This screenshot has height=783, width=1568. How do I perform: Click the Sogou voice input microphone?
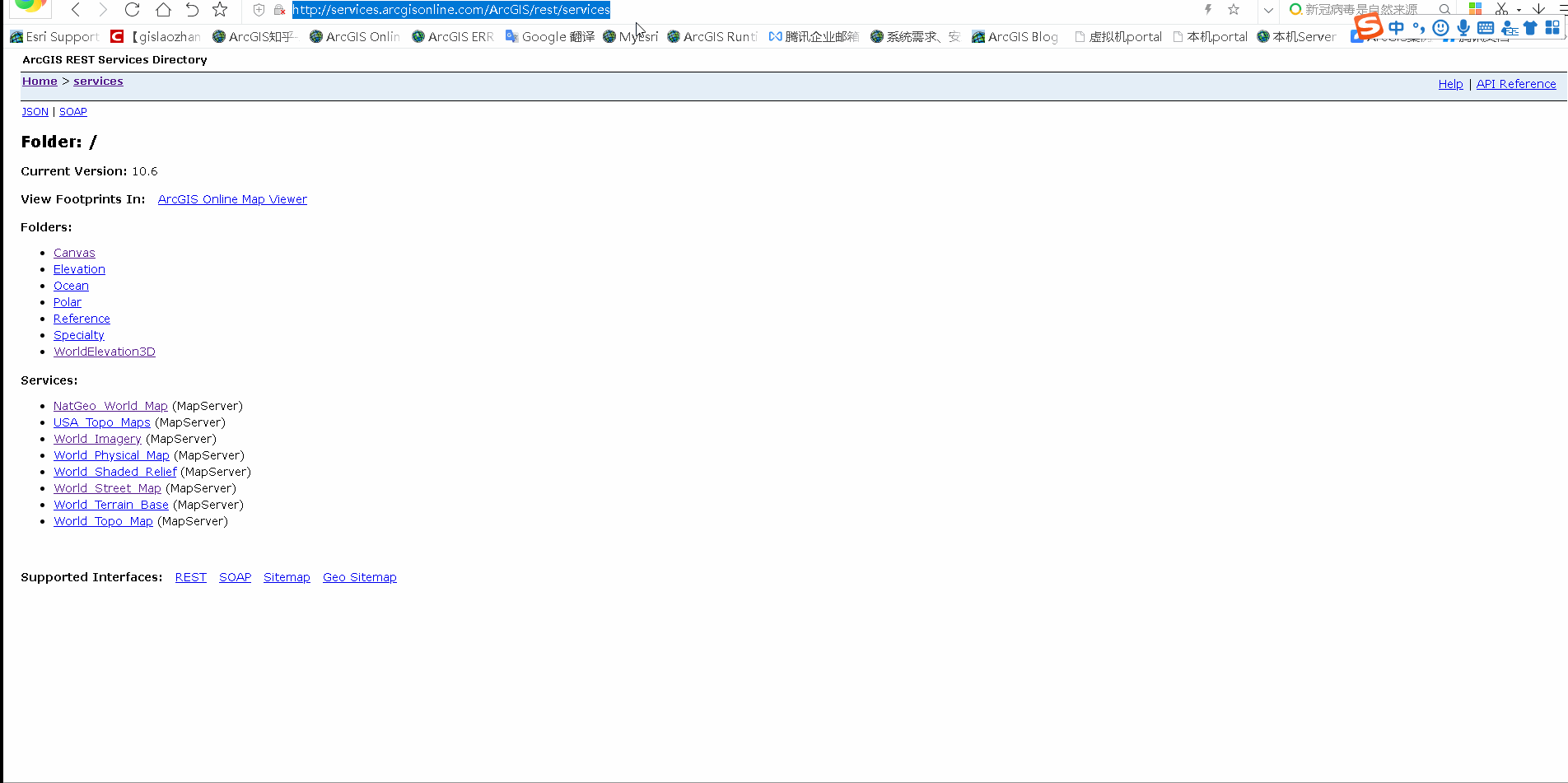1463,28
